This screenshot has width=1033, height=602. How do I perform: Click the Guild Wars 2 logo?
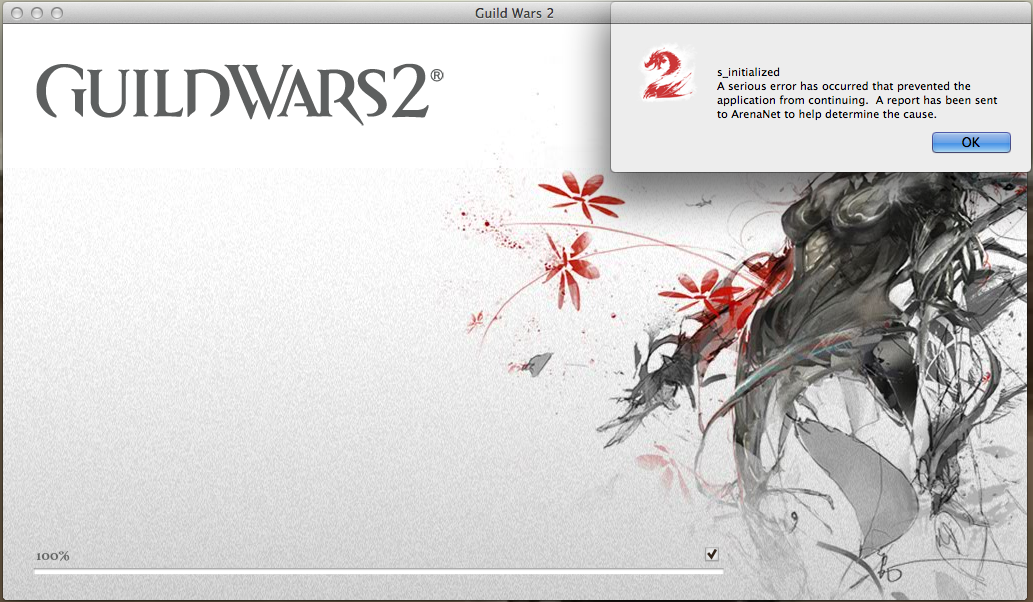pyautogui.click(x=240, y=92)
